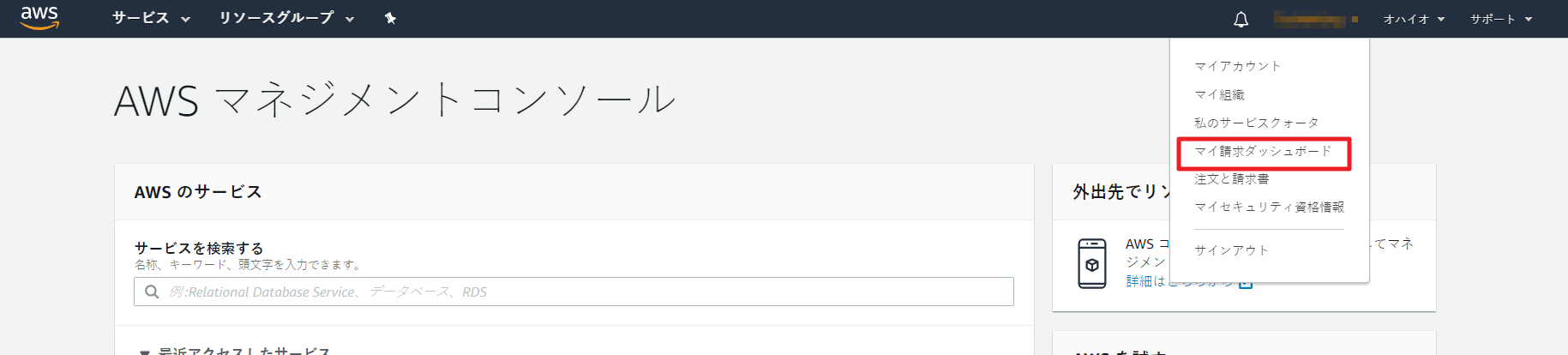Click the pushpin shortcut icon
The image size is (1568, 355).
click(390, 18)
